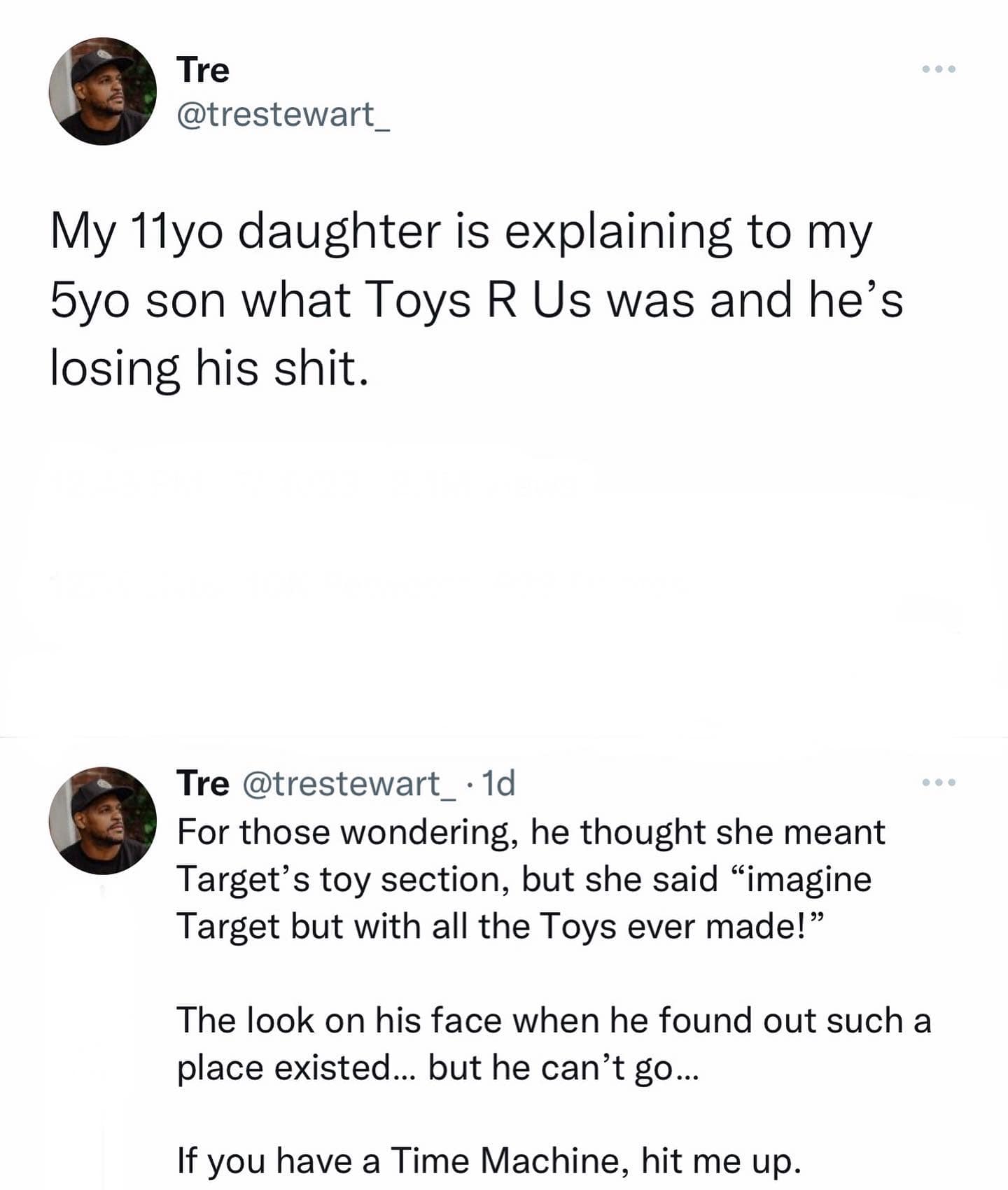Open the @trestewart_ handle in the reply header
The height and width of the screenshot is (1190, 1008).
click(348, 783)
